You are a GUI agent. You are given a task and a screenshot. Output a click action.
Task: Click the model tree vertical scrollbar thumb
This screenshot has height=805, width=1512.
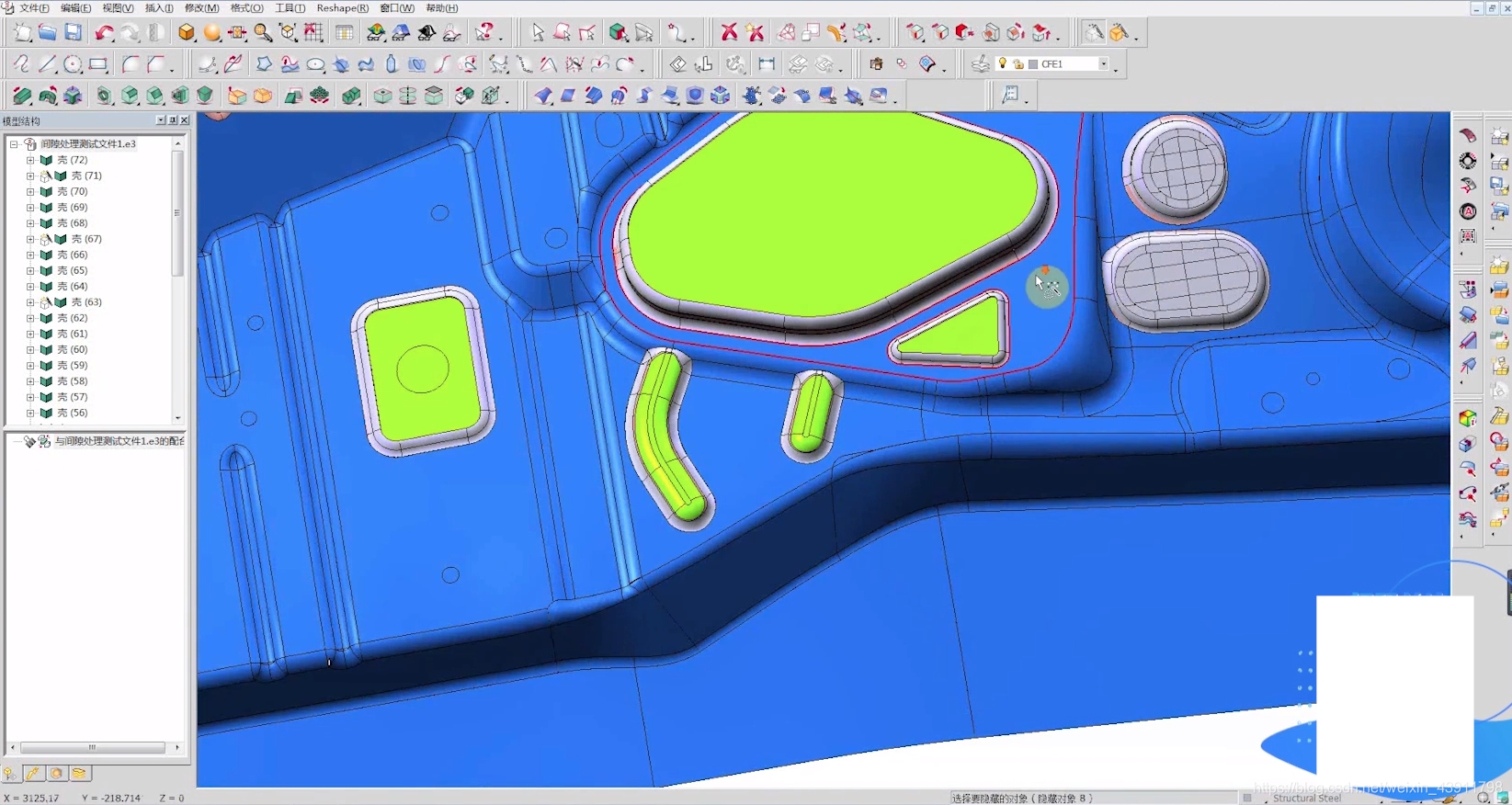tap(177, 213)
